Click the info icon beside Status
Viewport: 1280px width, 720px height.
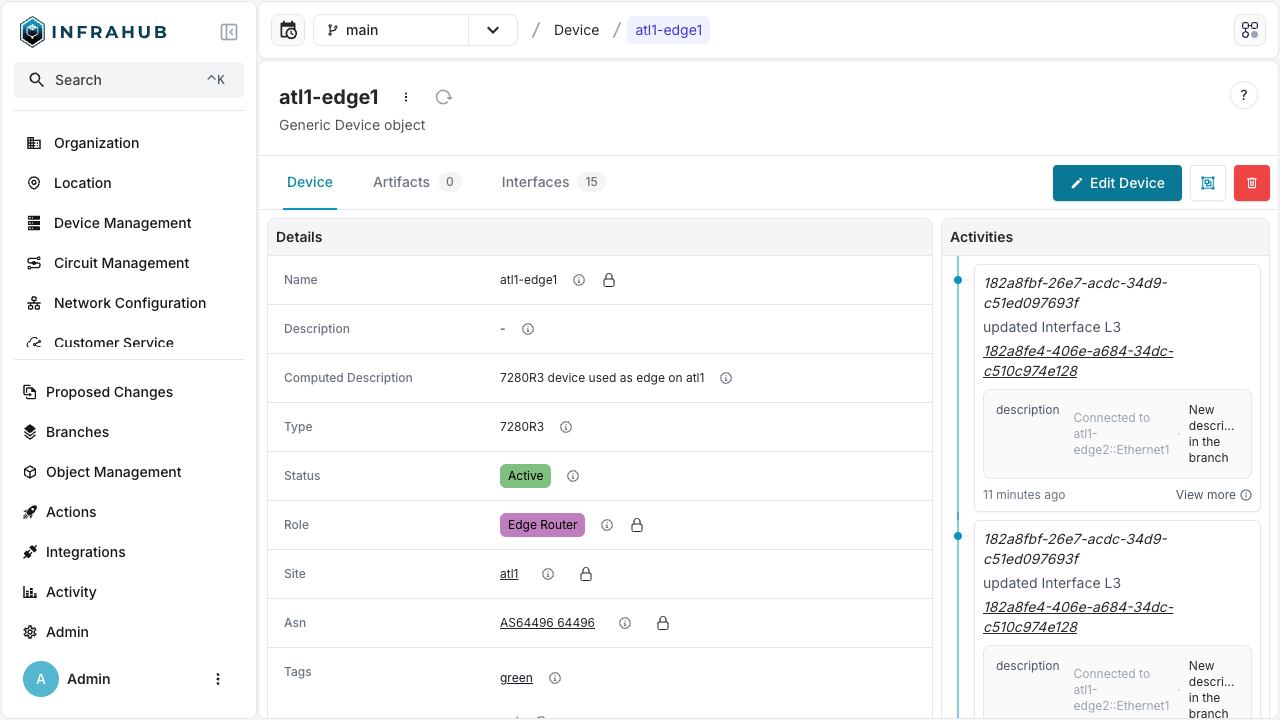pos(572,476)
